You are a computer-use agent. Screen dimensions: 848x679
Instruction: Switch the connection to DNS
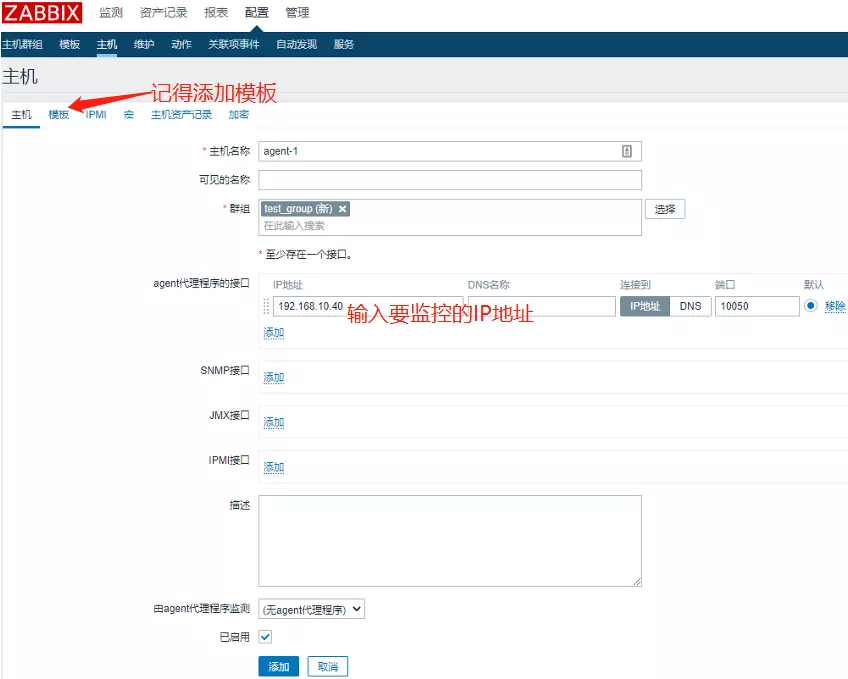coord(690,306)
